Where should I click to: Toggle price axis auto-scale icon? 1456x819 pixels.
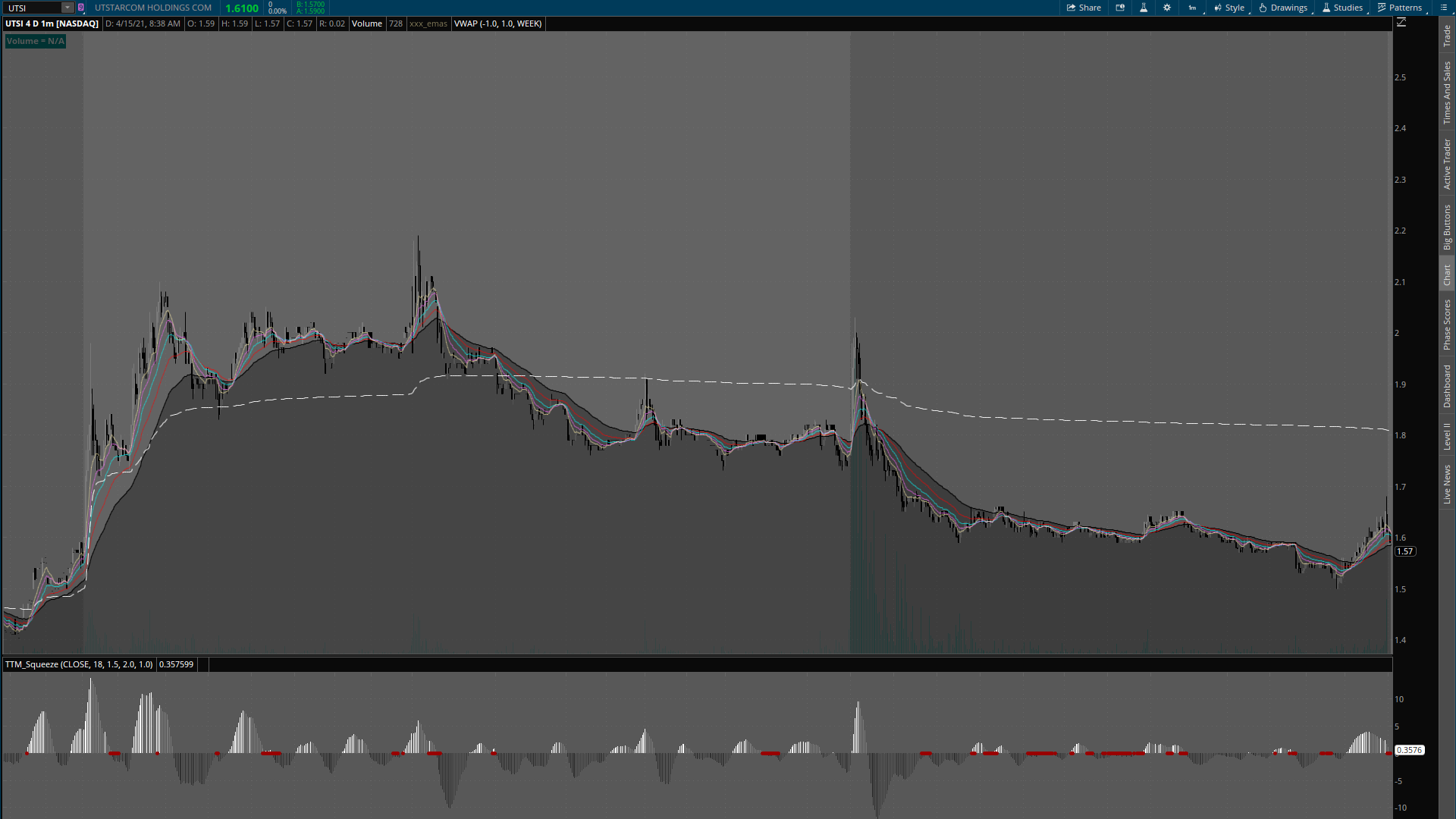(1401, 23)
